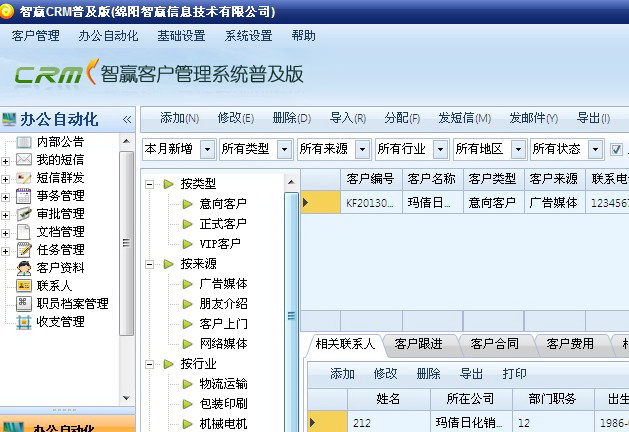Screen dimensions: 629x432
Task: Click the 客户名称 column header
Action: (432, 179)
